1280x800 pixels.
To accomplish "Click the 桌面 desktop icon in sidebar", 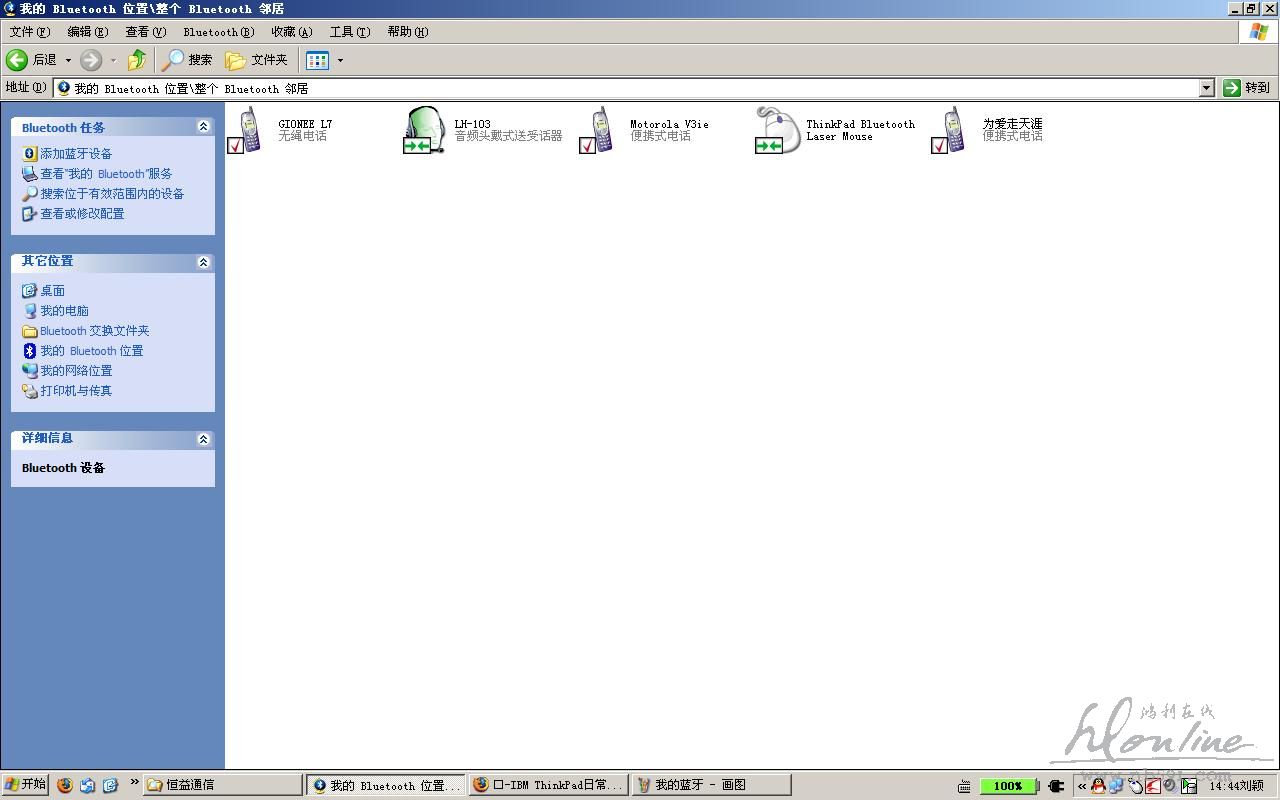I will click(30, 291).
